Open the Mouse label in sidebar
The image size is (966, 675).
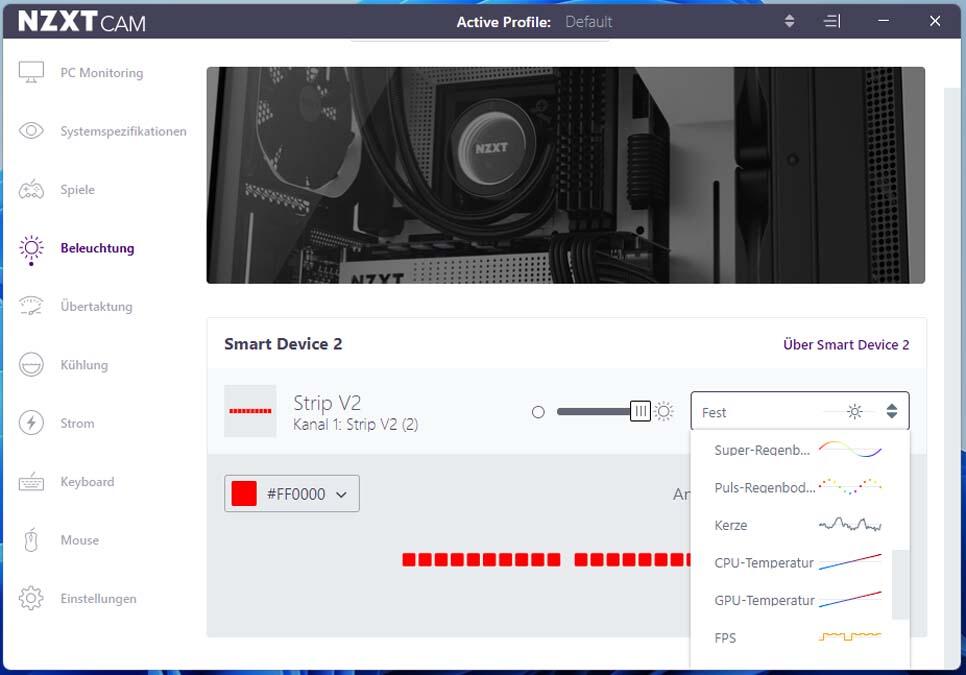(79, 540)
